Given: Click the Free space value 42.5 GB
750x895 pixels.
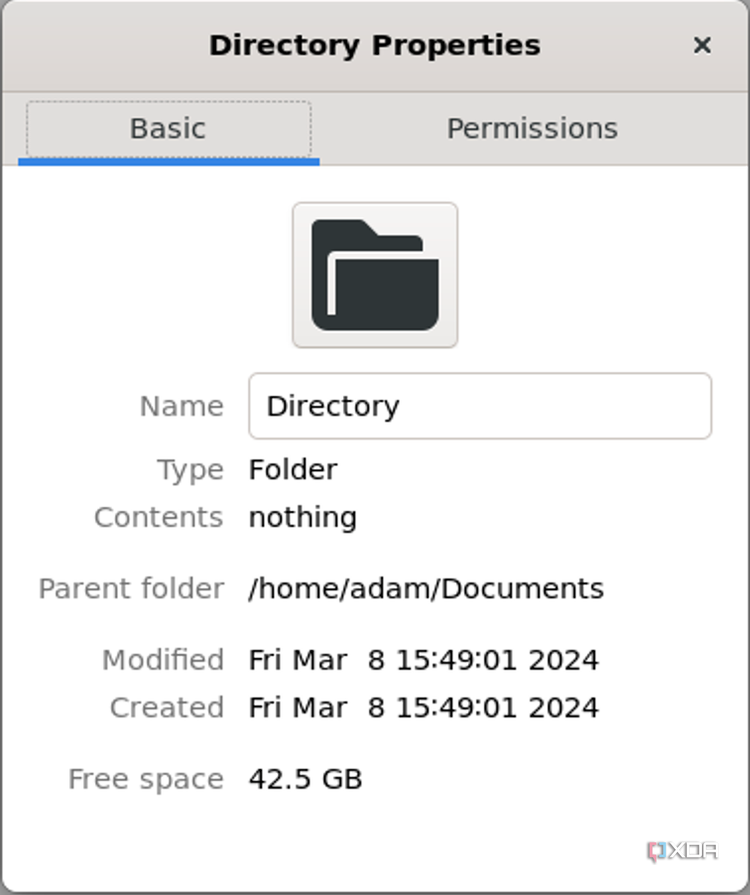Looking at the screenshot, I should click(303, 778).
